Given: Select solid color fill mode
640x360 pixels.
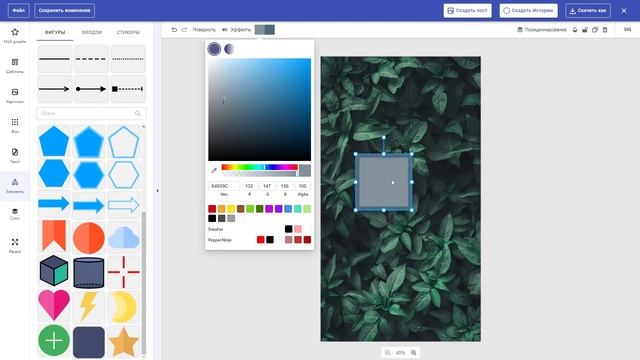Looking at the screenshot, I should click(x=214, y=49).
